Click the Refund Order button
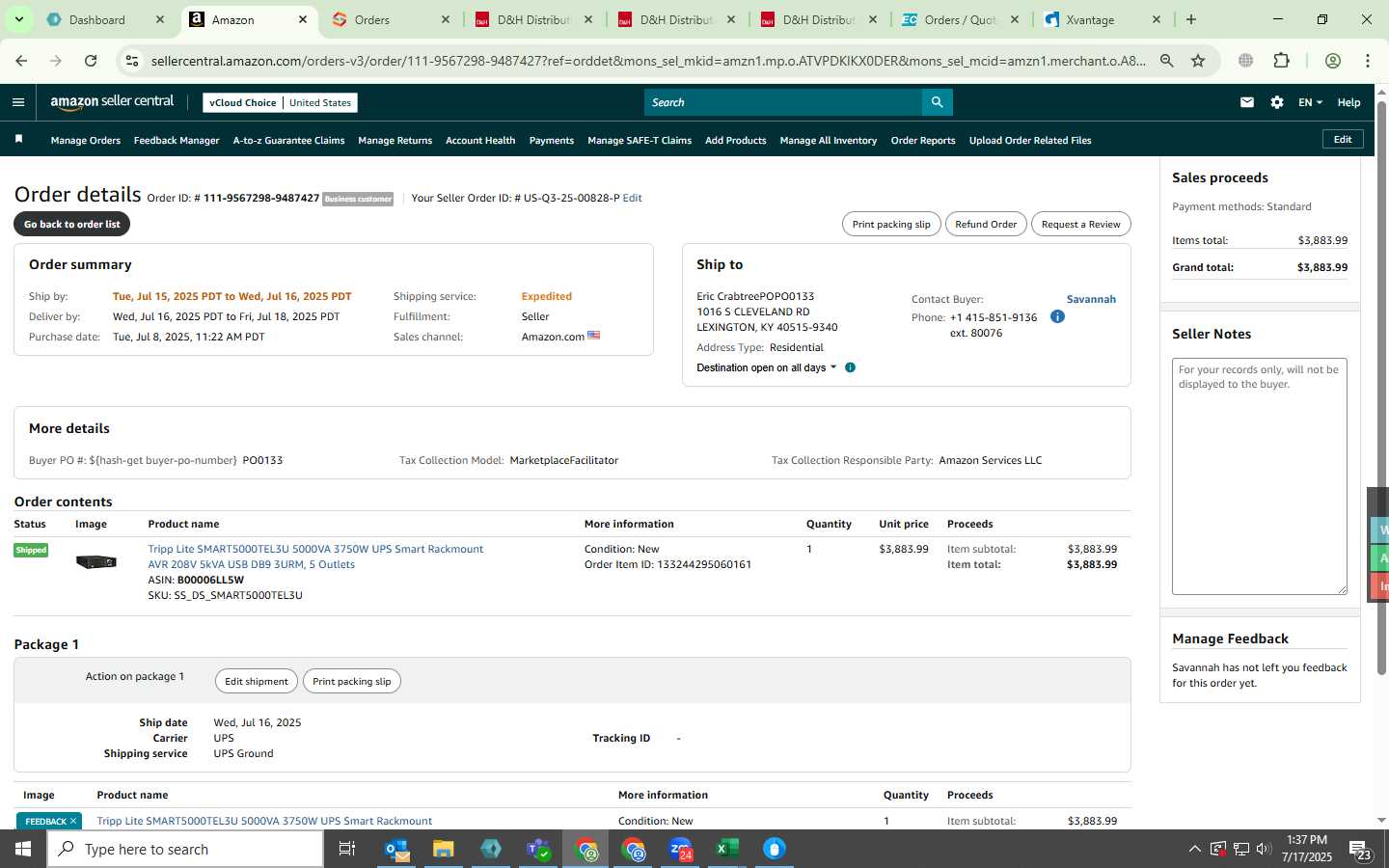This screenshot has height=868, width=1389. coord(986,224)
